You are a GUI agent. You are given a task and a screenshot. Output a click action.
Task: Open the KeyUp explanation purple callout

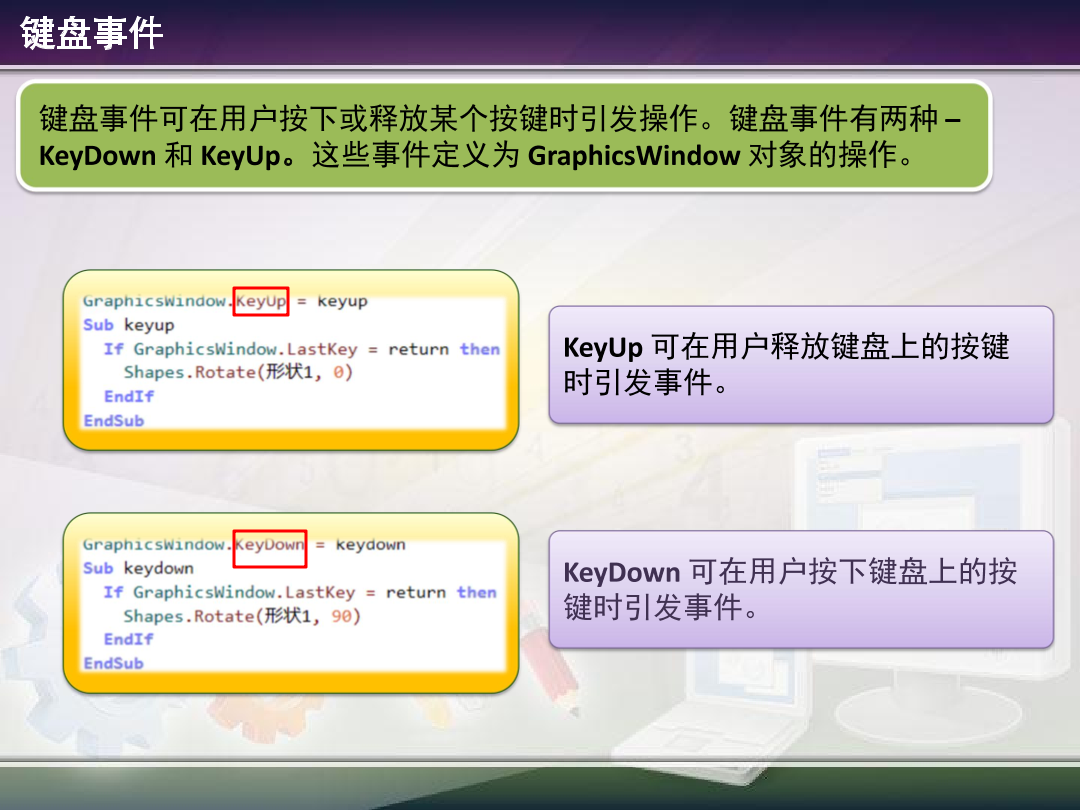[800, 365]
